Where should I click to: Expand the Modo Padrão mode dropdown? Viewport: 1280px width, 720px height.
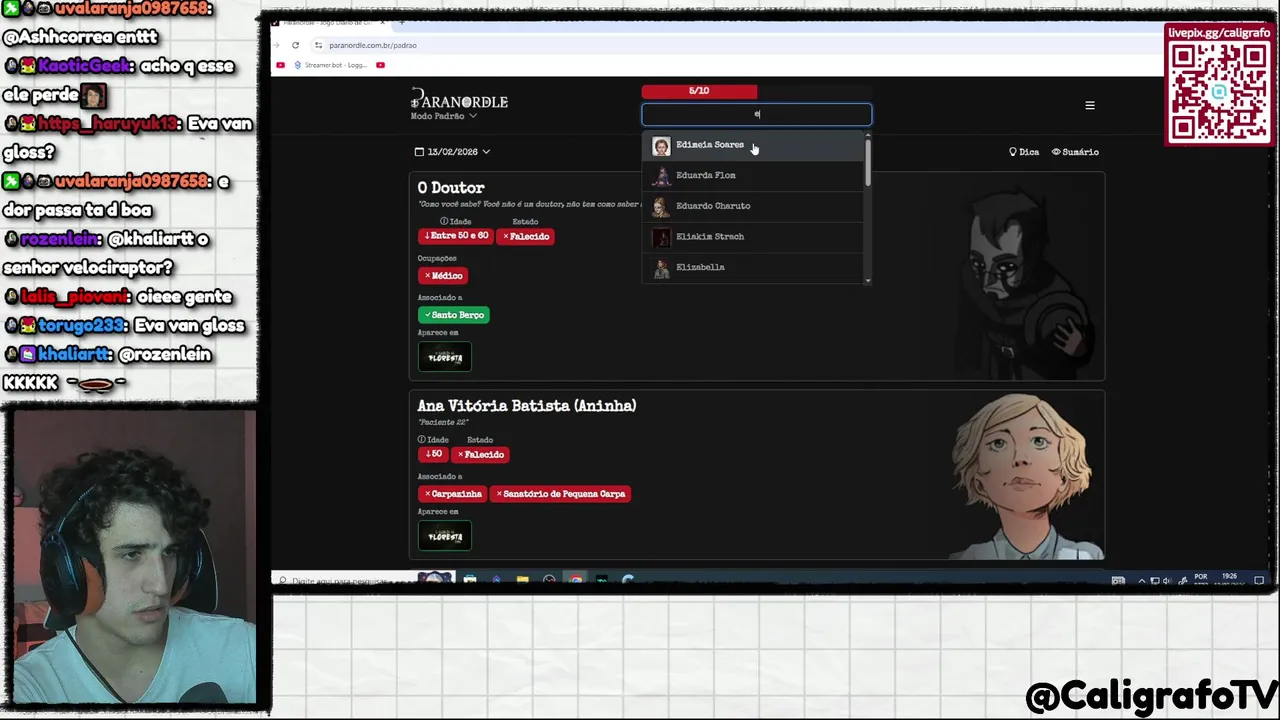444,116
